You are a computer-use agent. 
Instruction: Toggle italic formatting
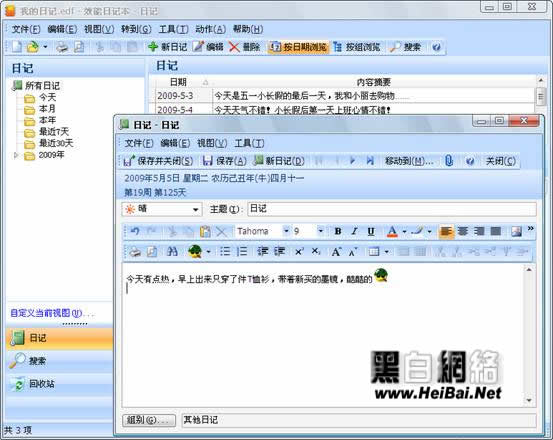[x=354, y=231]
